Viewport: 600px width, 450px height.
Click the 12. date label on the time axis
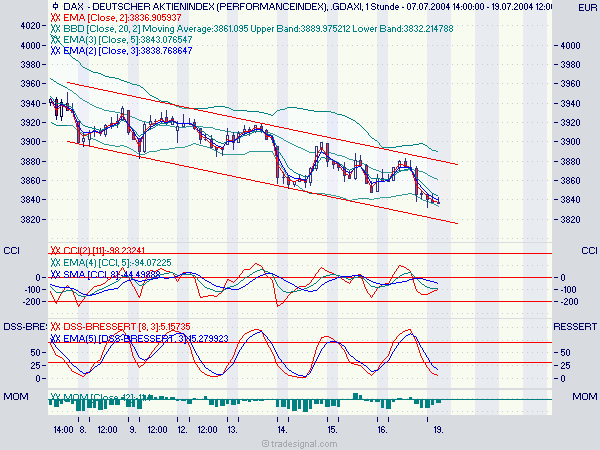[183, 430]
